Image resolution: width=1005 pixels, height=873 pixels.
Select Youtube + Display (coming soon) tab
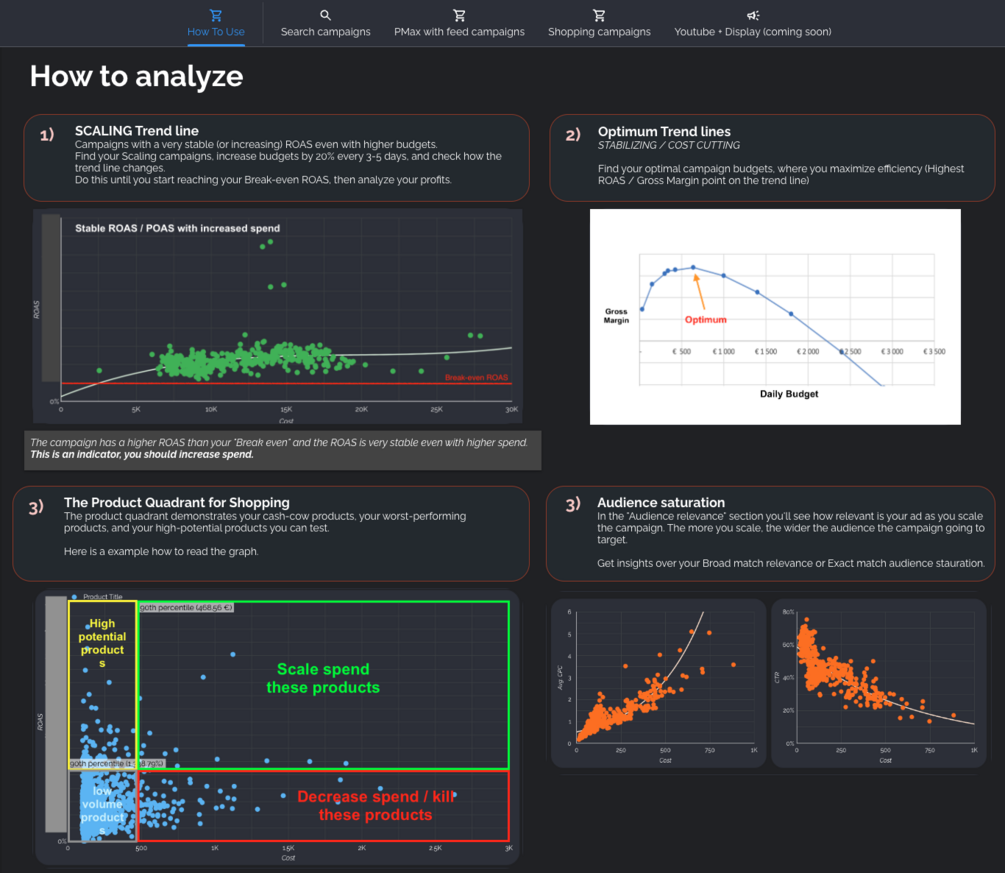[x=752, y=24]
